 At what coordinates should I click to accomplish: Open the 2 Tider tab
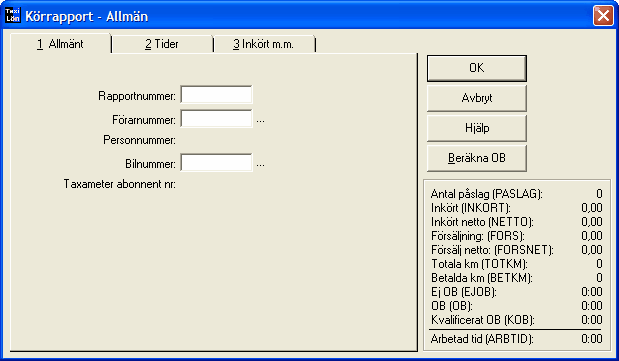[x=162, y=44]
